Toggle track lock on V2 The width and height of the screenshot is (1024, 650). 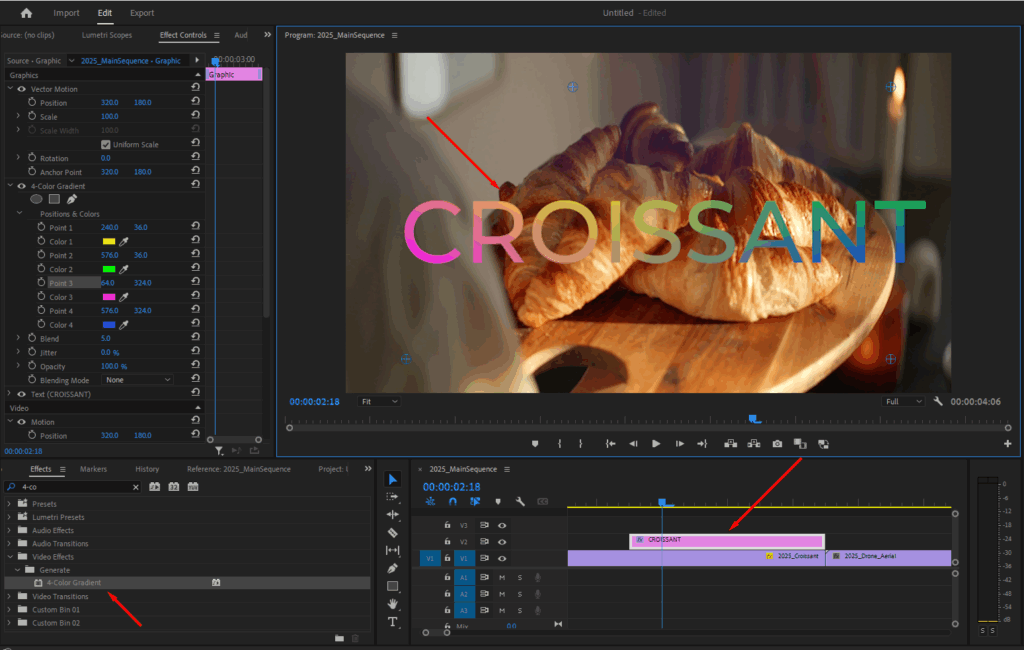tap(447, 542)
